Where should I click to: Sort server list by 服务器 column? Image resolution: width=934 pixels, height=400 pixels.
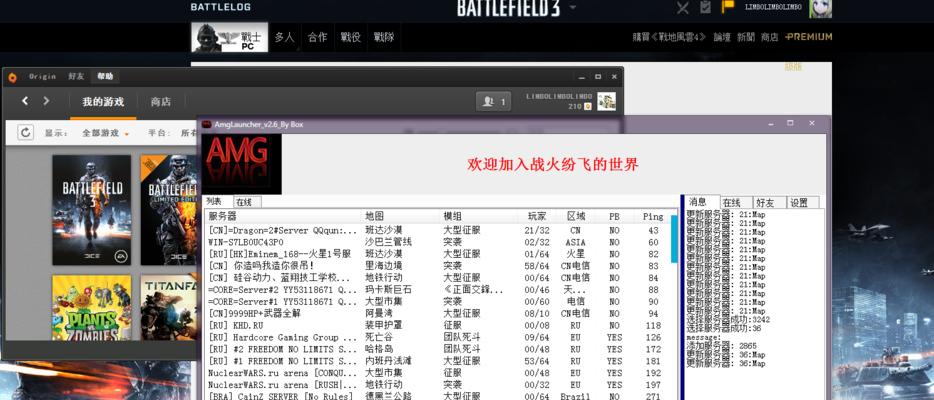point(283,216)
